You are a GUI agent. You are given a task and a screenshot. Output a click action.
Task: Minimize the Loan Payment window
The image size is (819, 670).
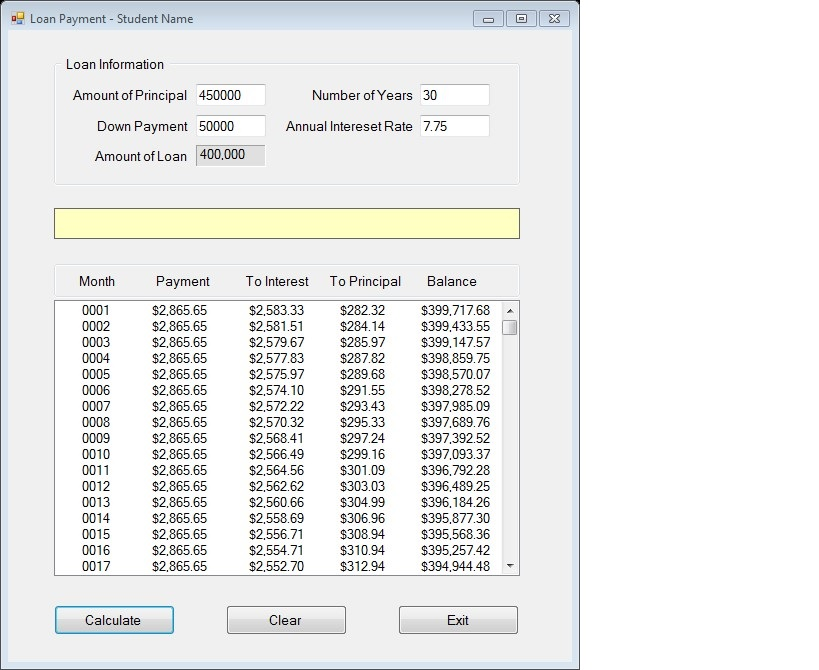488,19
